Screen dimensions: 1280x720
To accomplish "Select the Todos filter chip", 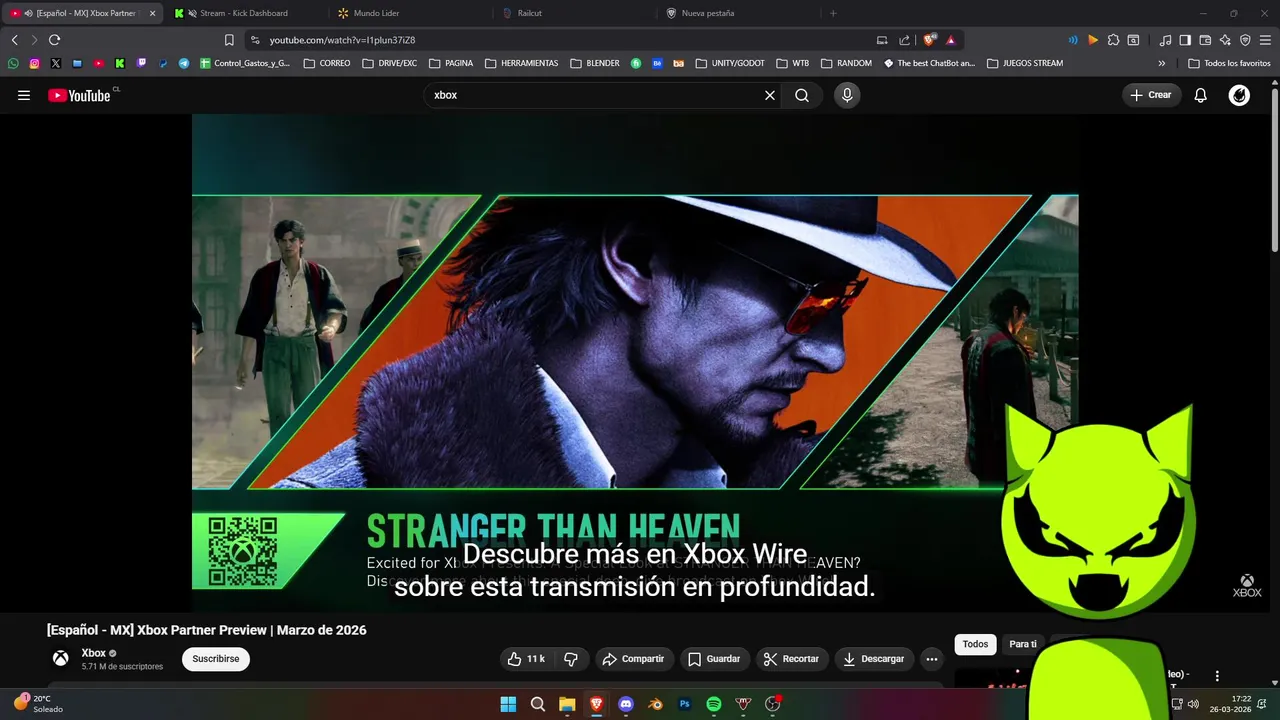I will (x=975, y=644).
